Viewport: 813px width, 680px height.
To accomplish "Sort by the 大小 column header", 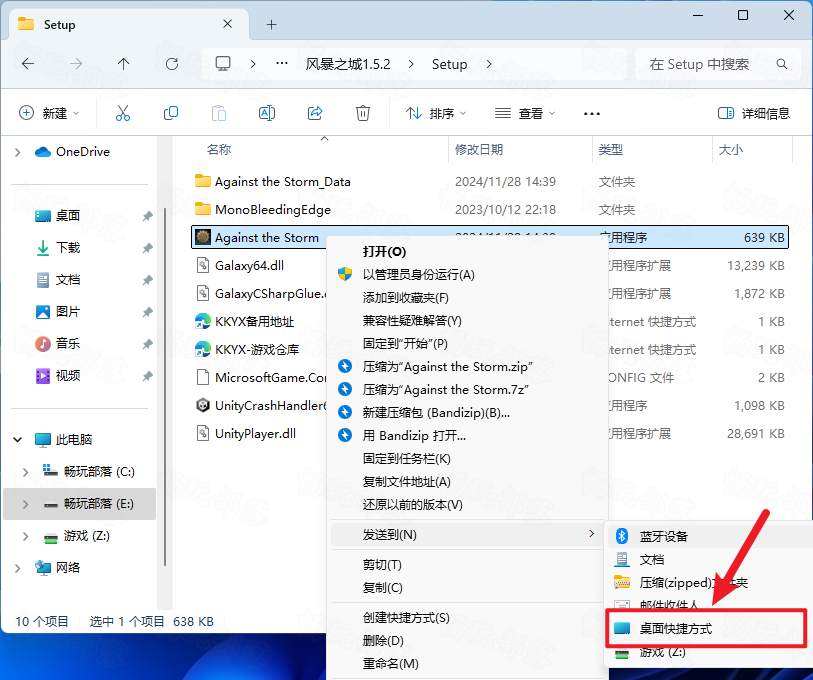I will [731, 150].
